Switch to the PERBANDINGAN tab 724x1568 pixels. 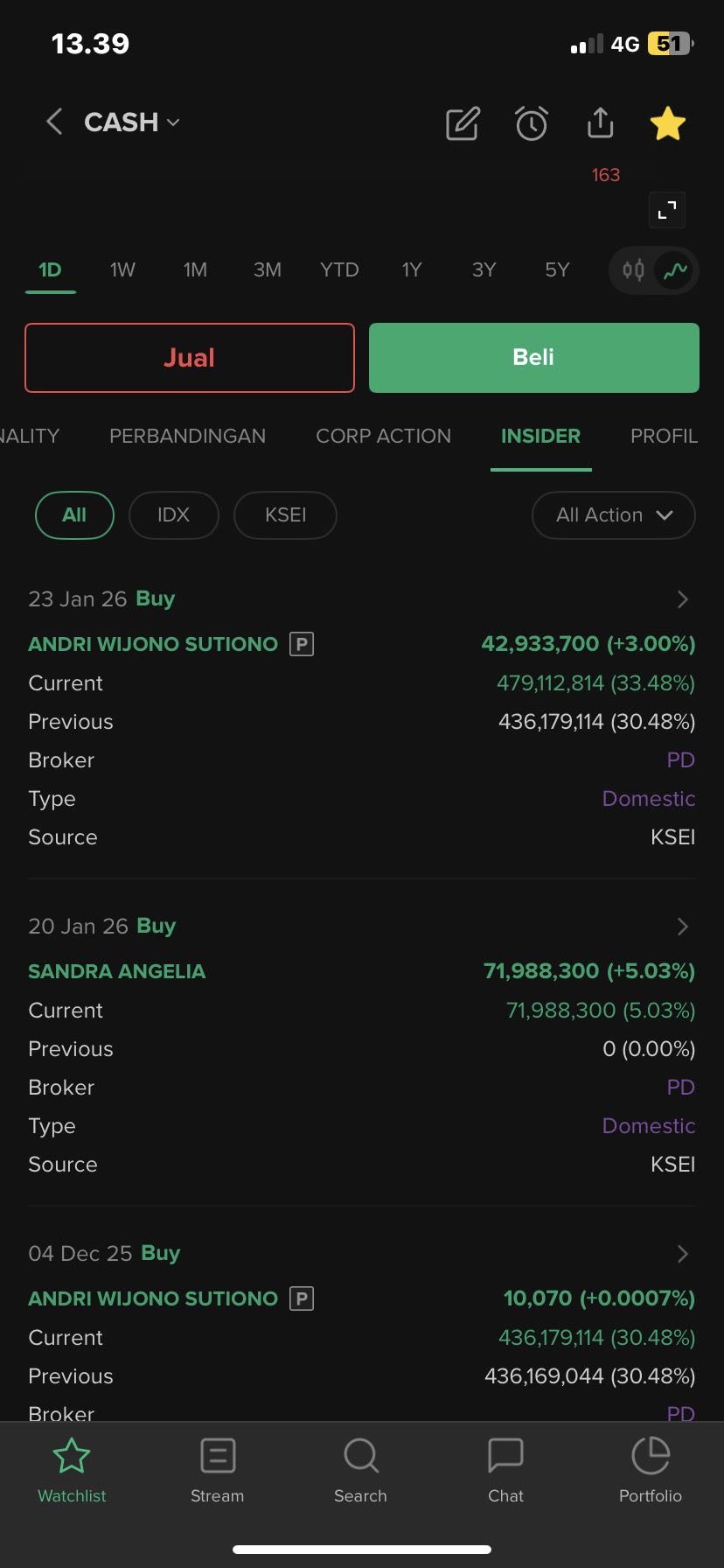point(187,436)
